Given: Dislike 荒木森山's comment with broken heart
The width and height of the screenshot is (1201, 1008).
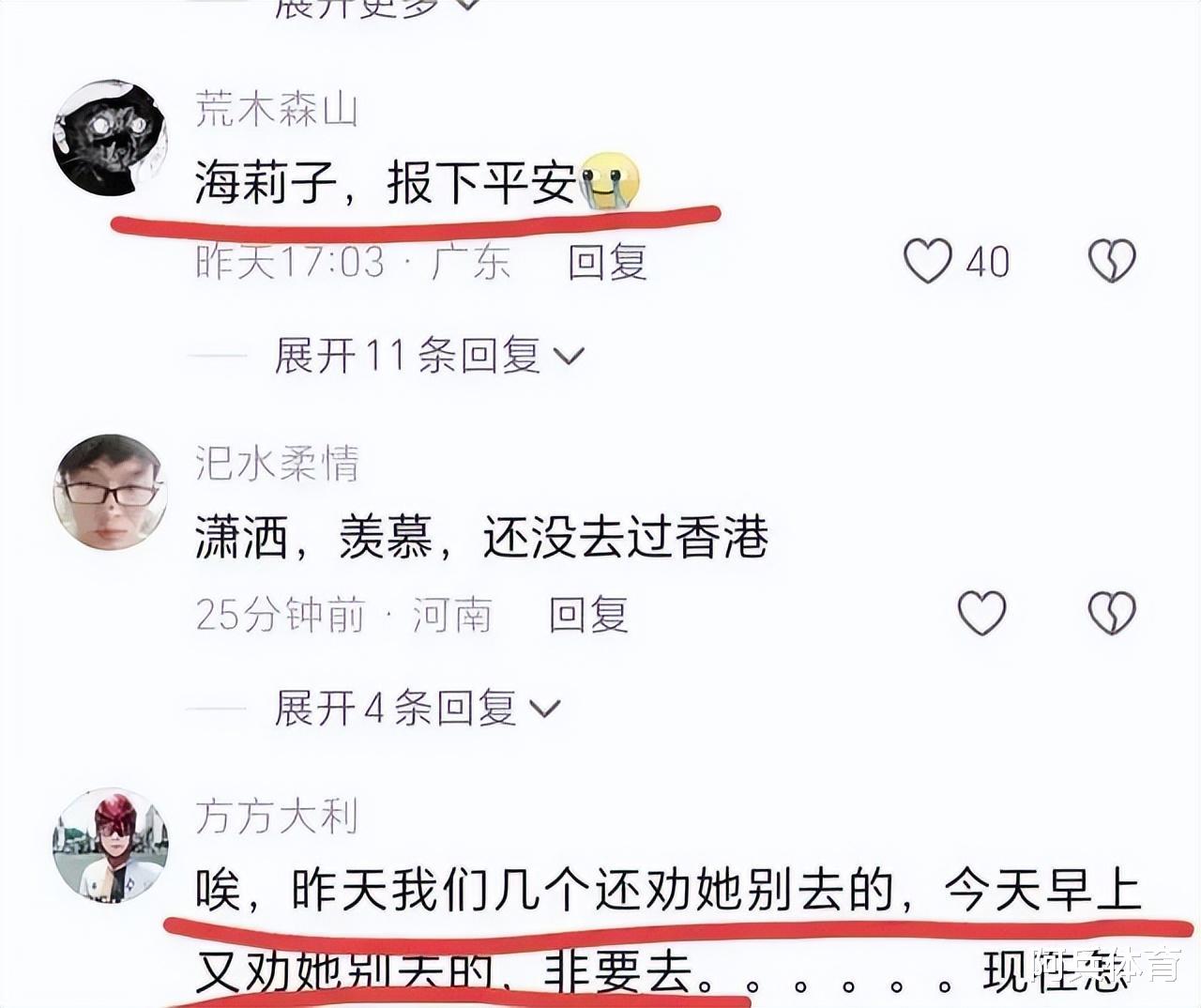Looking at the screenshot, I should 1112,261.
